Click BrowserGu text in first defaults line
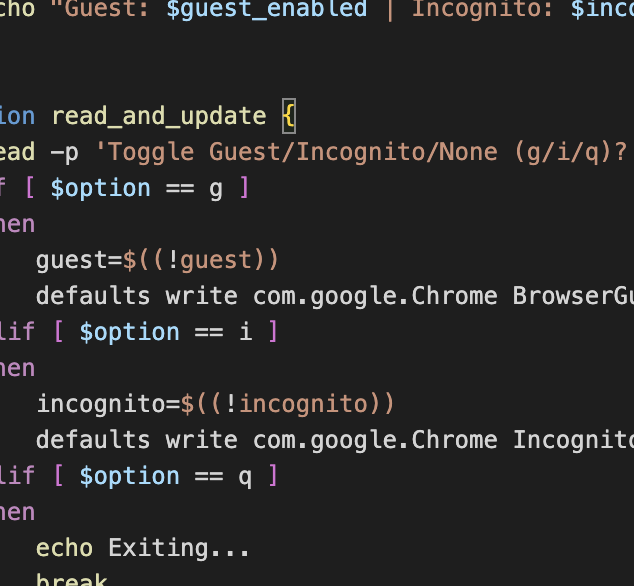The height and width of the screenshot is (586, 634). coord(573,296)
